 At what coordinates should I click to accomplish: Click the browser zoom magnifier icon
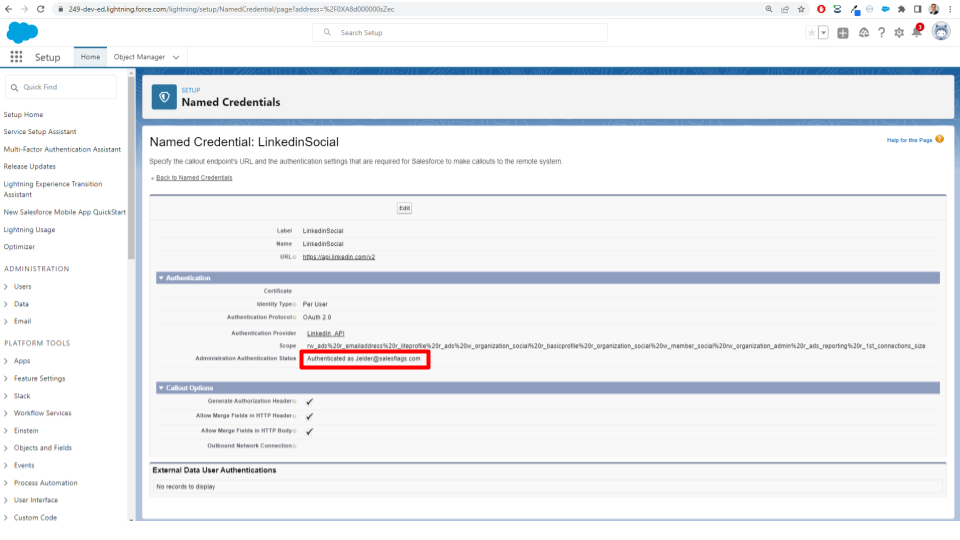click(x=769, y=9)
